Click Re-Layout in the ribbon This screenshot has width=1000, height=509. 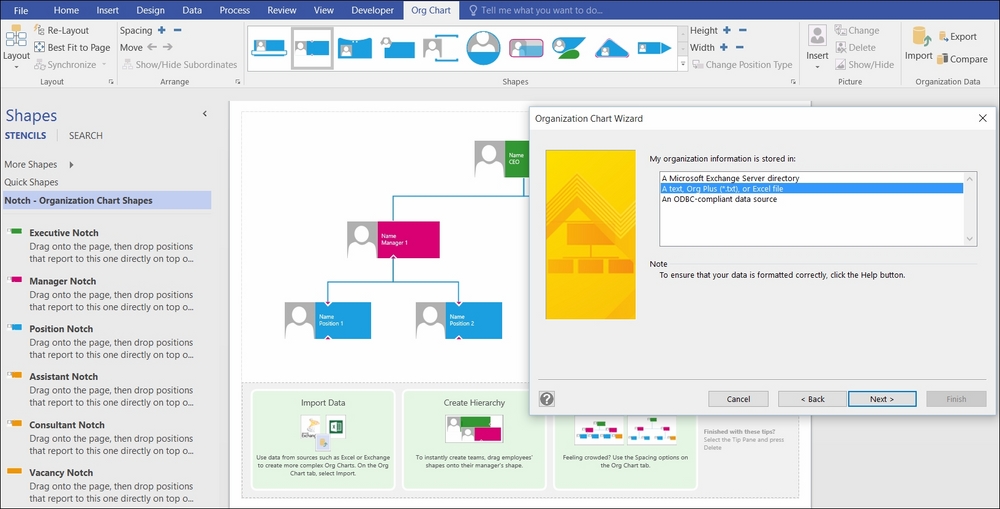point(62,30)
